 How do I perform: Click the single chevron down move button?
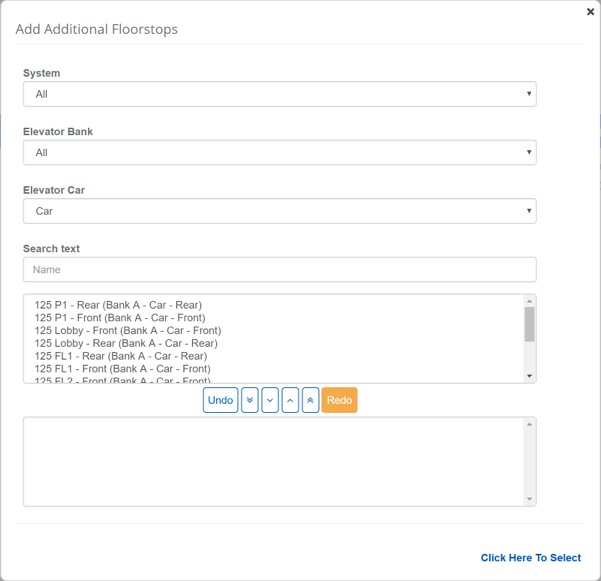click(x=270, y=400)
